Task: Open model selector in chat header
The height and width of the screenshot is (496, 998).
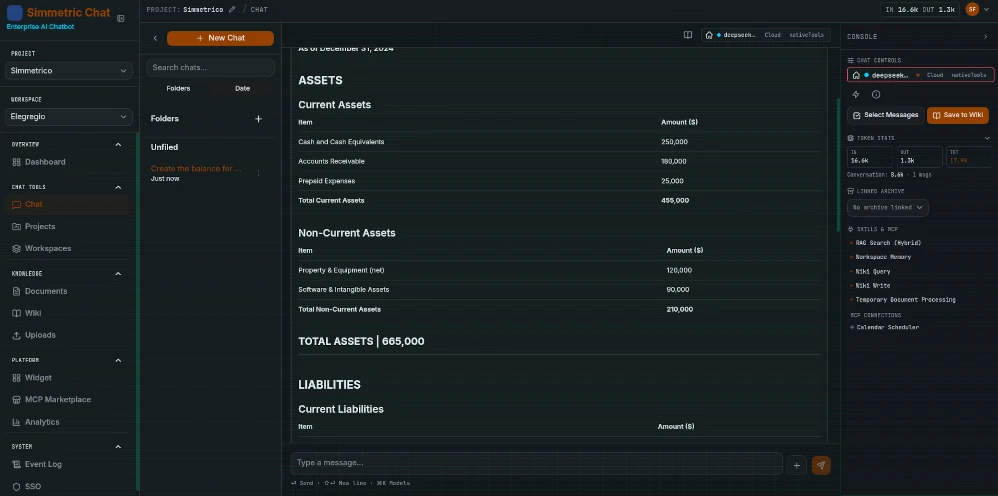Action: tap(766, 35)
